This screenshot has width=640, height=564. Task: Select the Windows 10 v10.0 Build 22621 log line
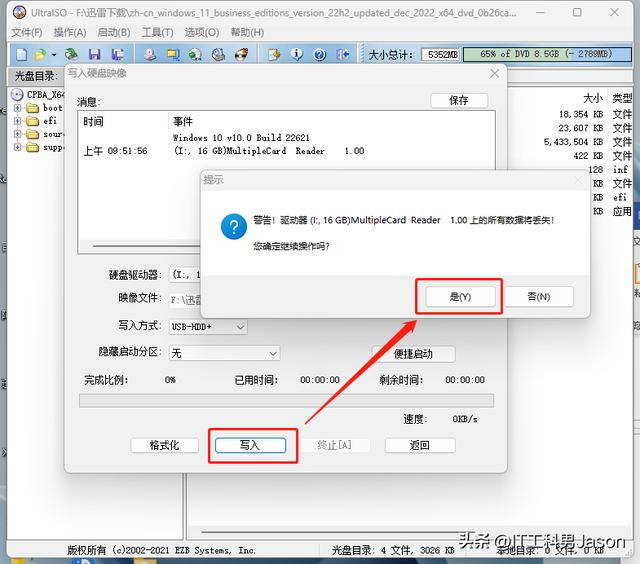click(x=241, y=138)
